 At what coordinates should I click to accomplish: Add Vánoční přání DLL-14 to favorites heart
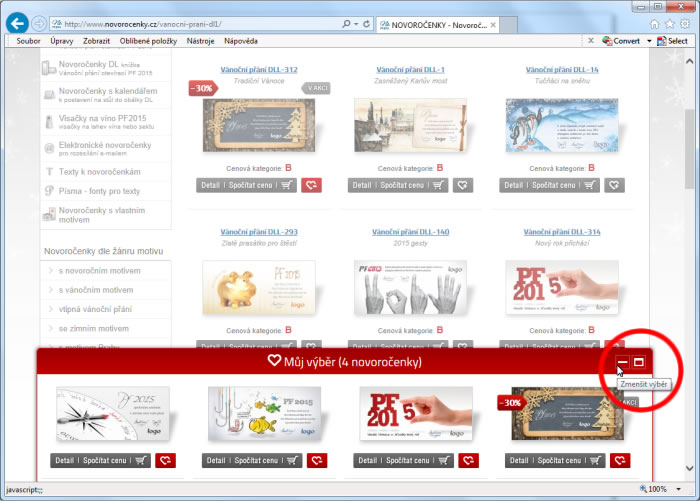614,185
